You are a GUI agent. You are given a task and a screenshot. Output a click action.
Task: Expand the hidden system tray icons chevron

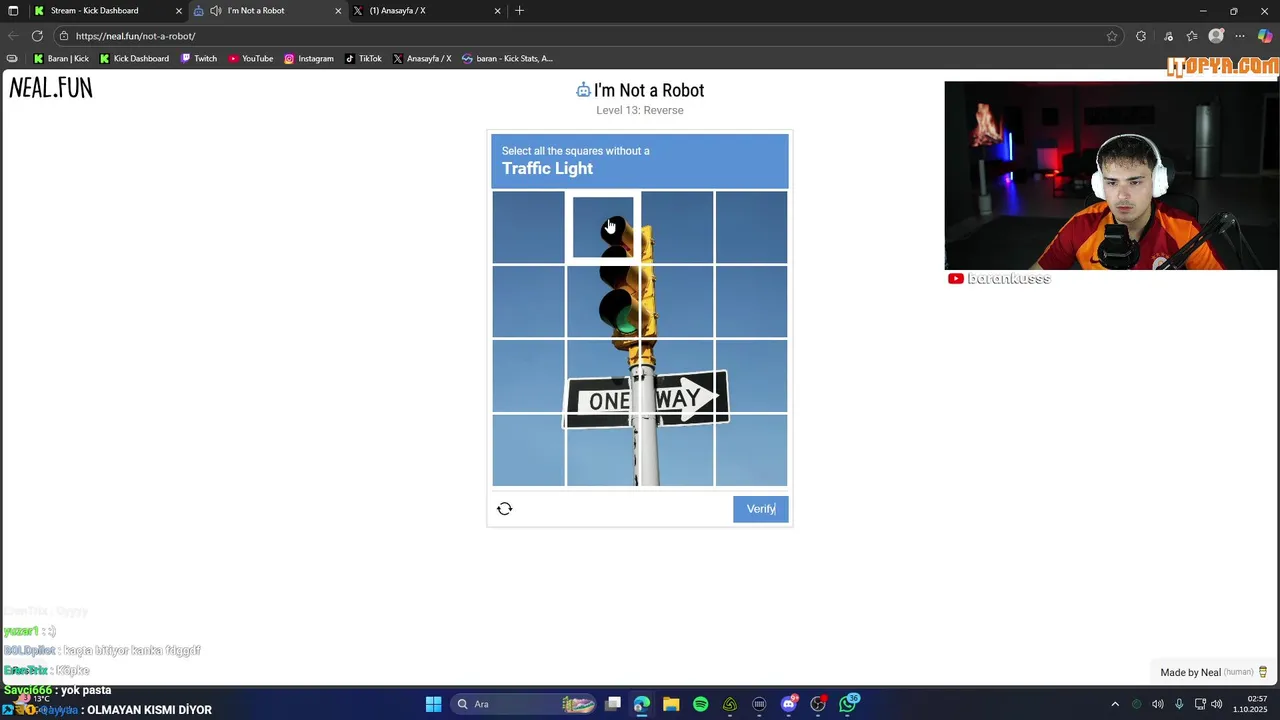(x=1115, y=704)
